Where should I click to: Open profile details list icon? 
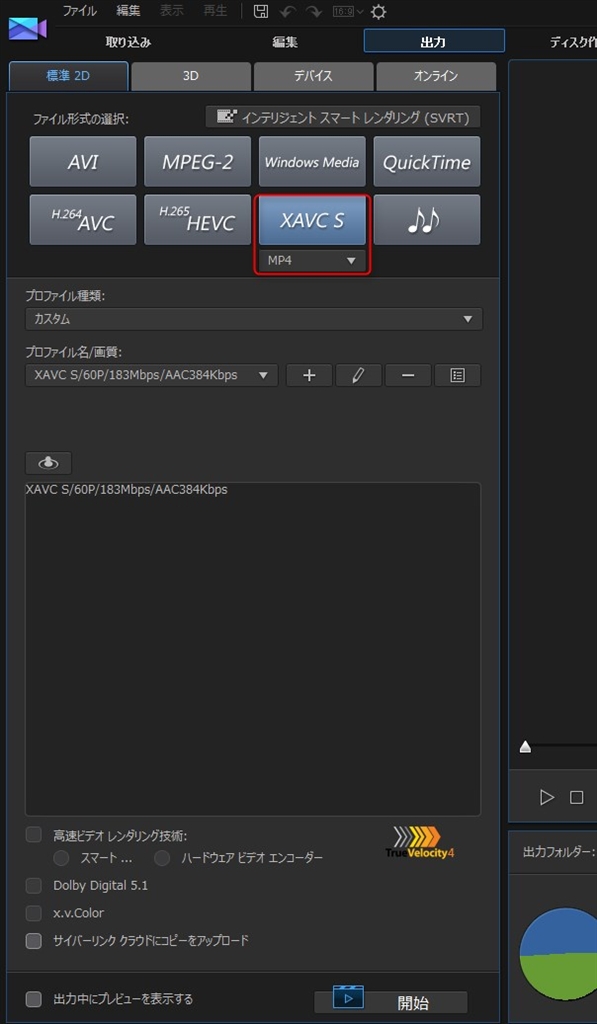[457, 376]
